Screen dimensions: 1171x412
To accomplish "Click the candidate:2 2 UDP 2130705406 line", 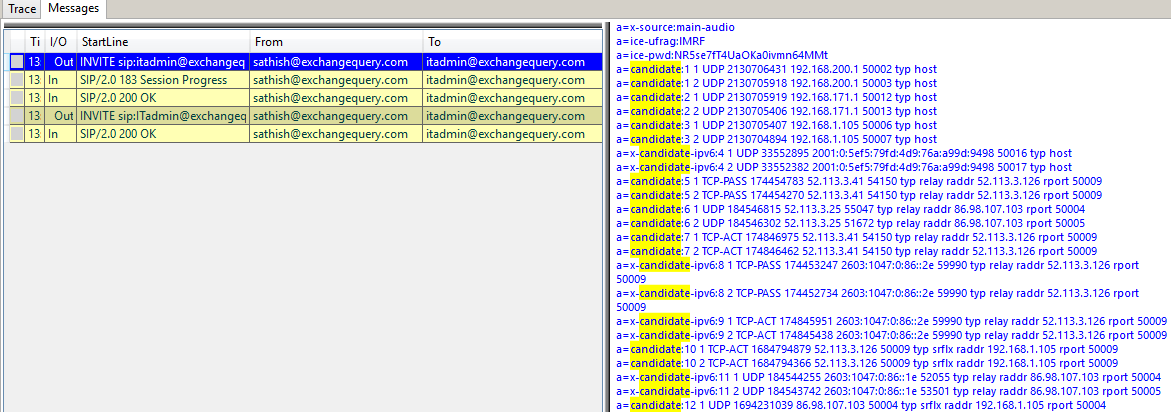I will click(x=777, y=111).
